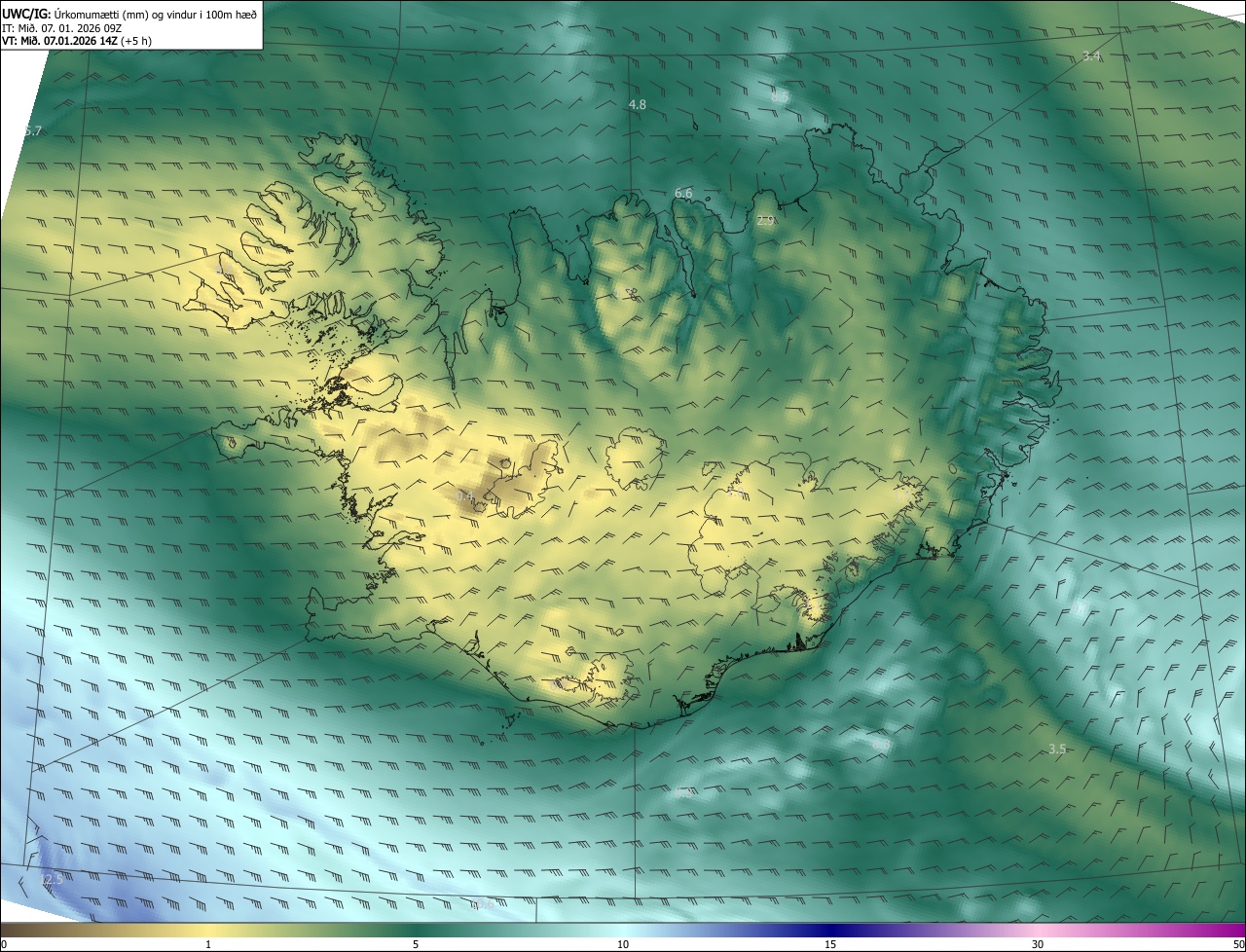
Task: Click the colorbar tick label 5
Action: tap(416, 944)
